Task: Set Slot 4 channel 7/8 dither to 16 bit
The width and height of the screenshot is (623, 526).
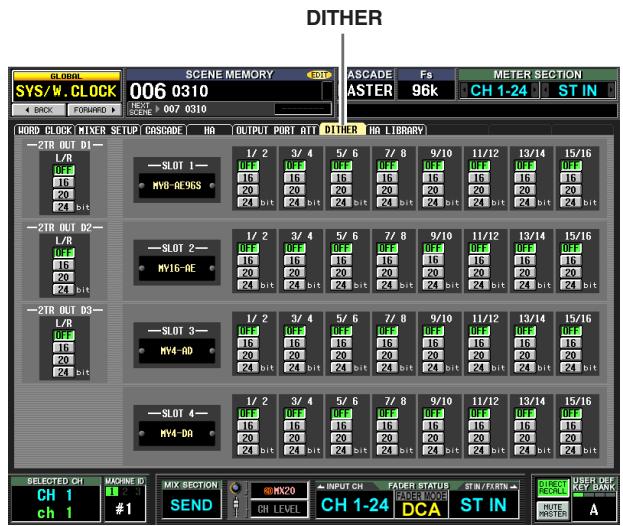Action: point(387,426)
